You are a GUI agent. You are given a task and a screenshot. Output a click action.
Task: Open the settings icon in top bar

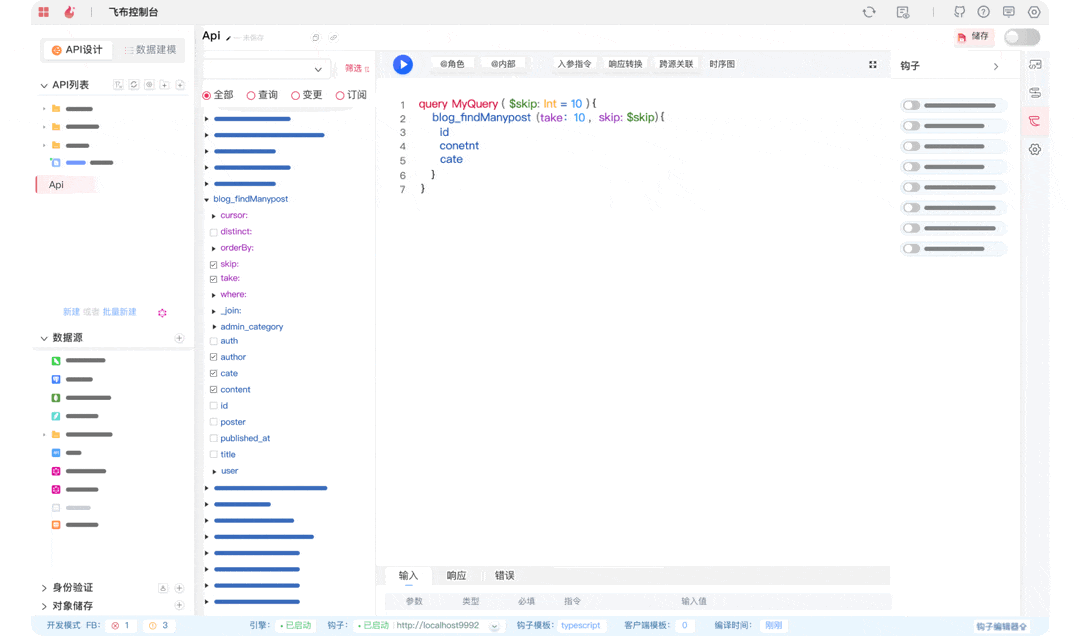pyautogui.click(x=1034, y=12)
